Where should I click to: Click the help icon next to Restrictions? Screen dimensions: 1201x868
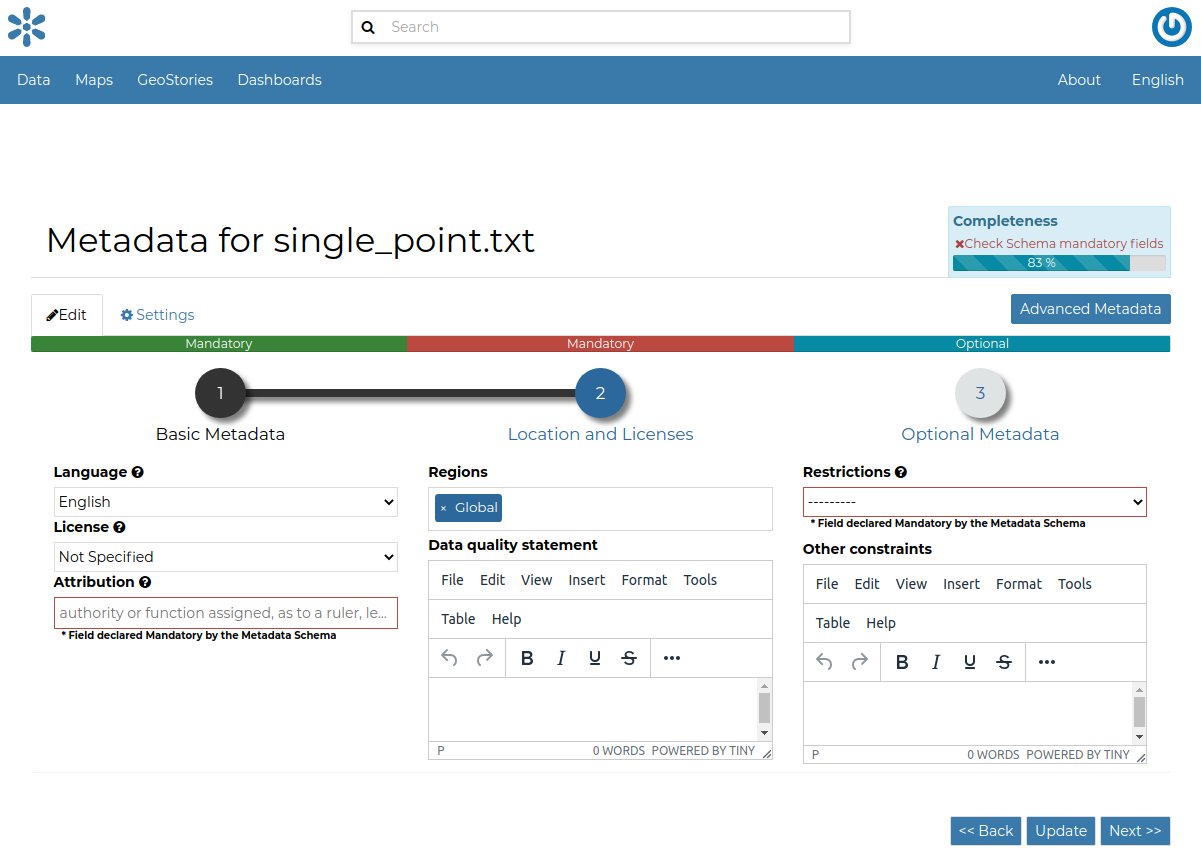coord(901,472)
